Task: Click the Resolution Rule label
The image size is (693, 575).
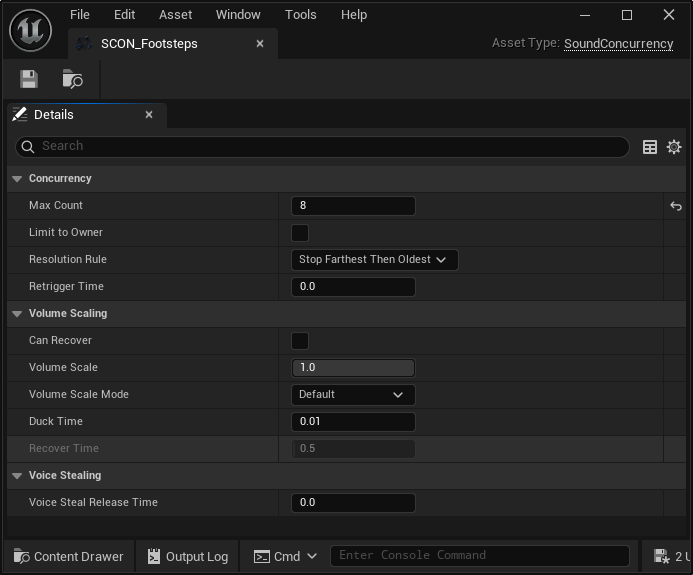Action: 68,259
